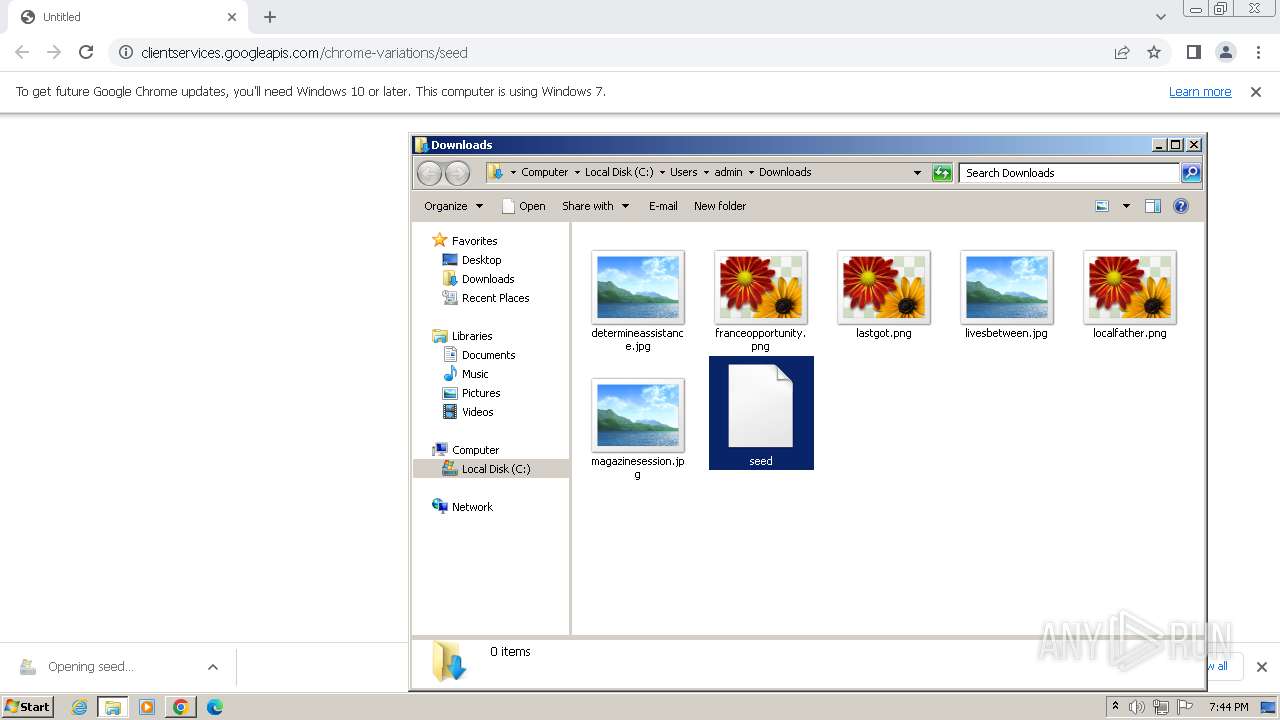This screenshot has height=720, width=1280.
Task: Click the address bar URL
Action: 304,52
